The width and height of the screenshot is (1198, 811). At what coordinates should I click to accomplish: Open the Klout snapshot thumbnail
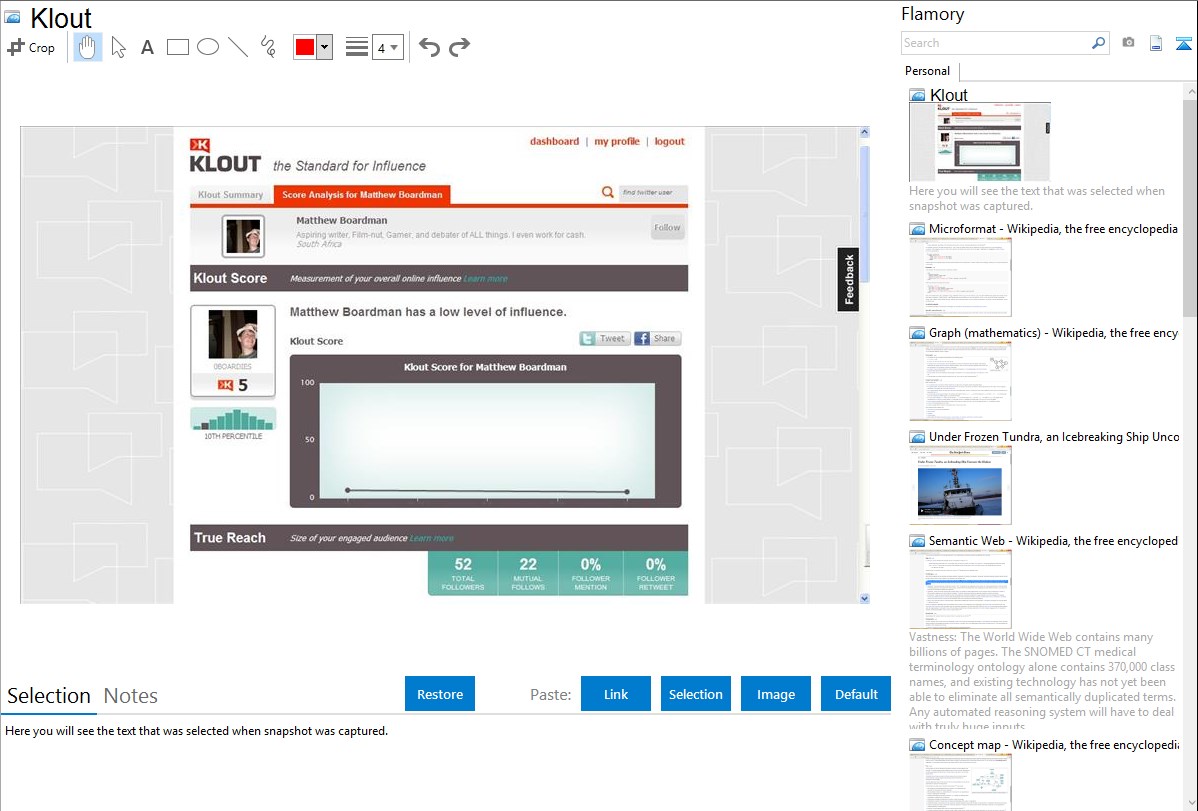click(979, 142)
